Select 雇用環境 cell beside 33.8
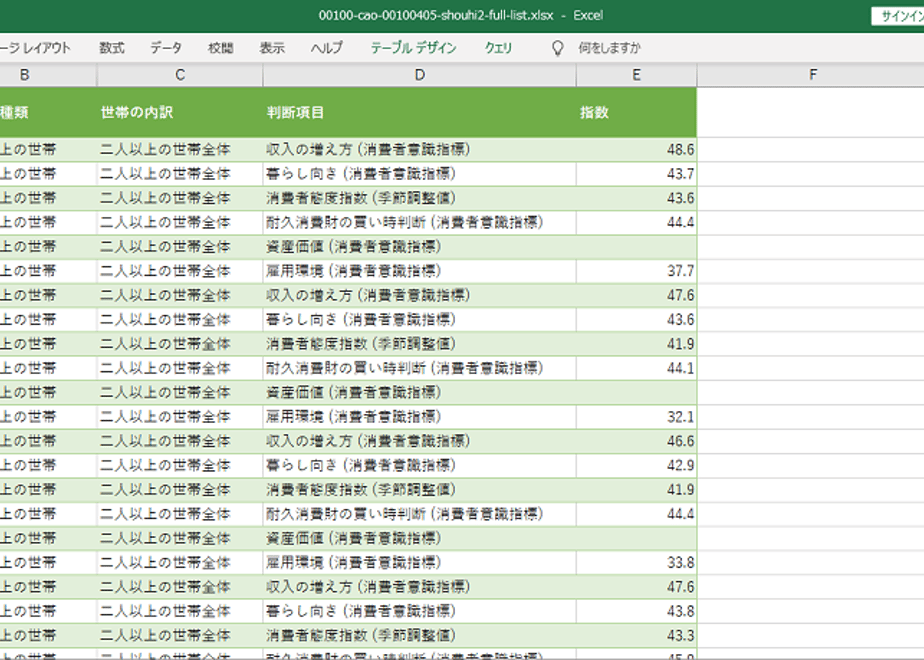The width and height of the screenshot is (924, 660). click(419, 563)
